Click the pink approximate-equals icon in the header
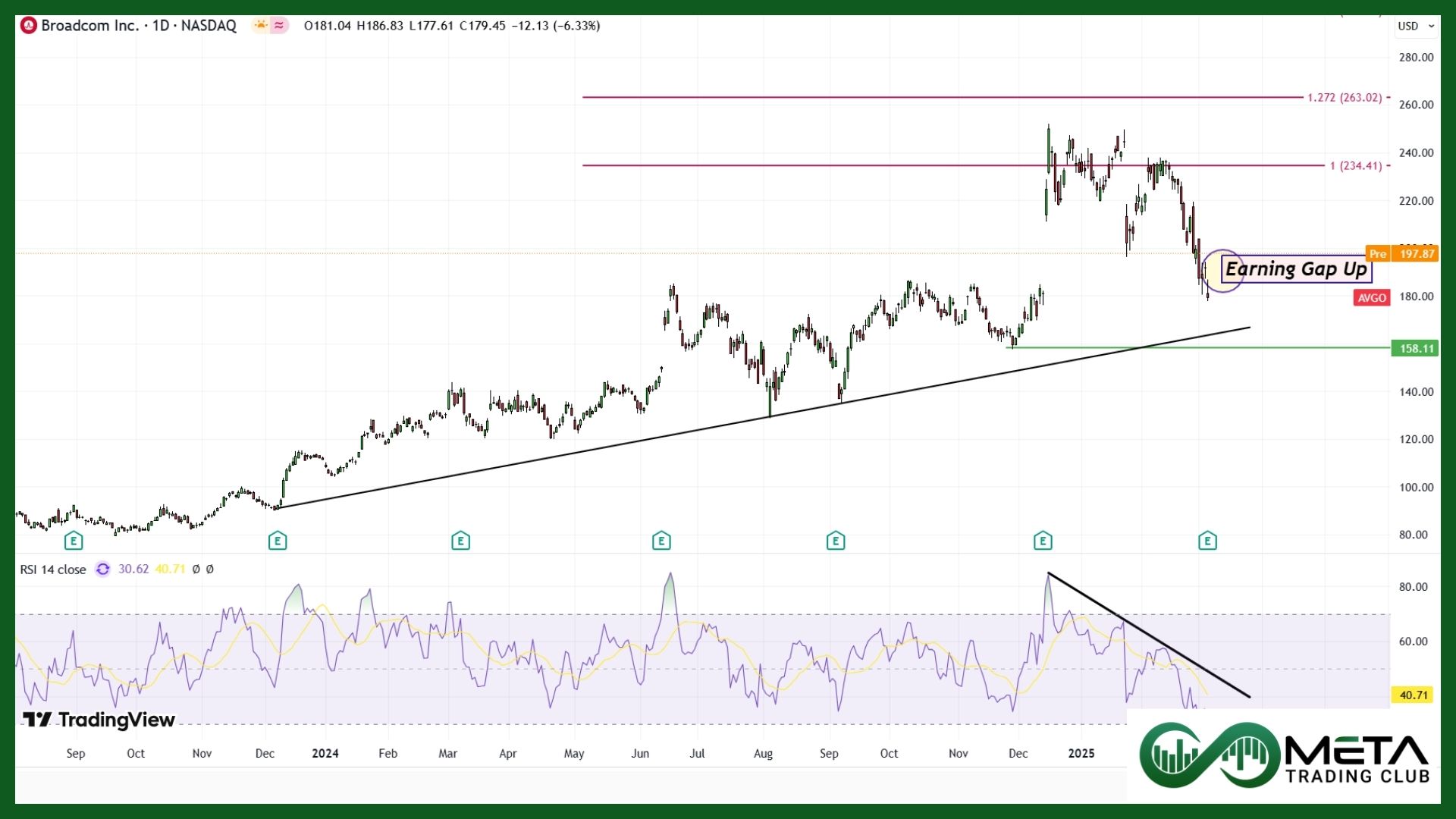The image size is (1456, 819). (279, 25)
